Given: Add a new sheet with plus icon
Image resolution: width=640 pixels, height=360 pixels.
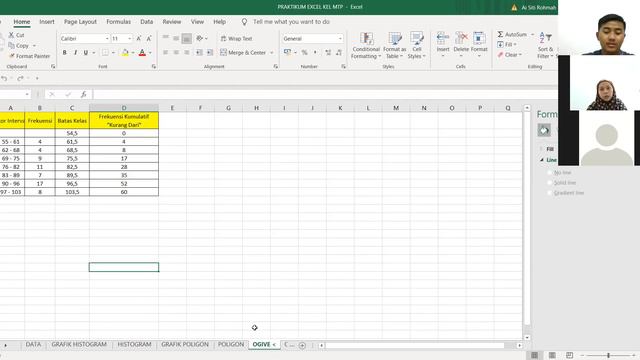Looking at the screenshot, I should pos(302,345).
